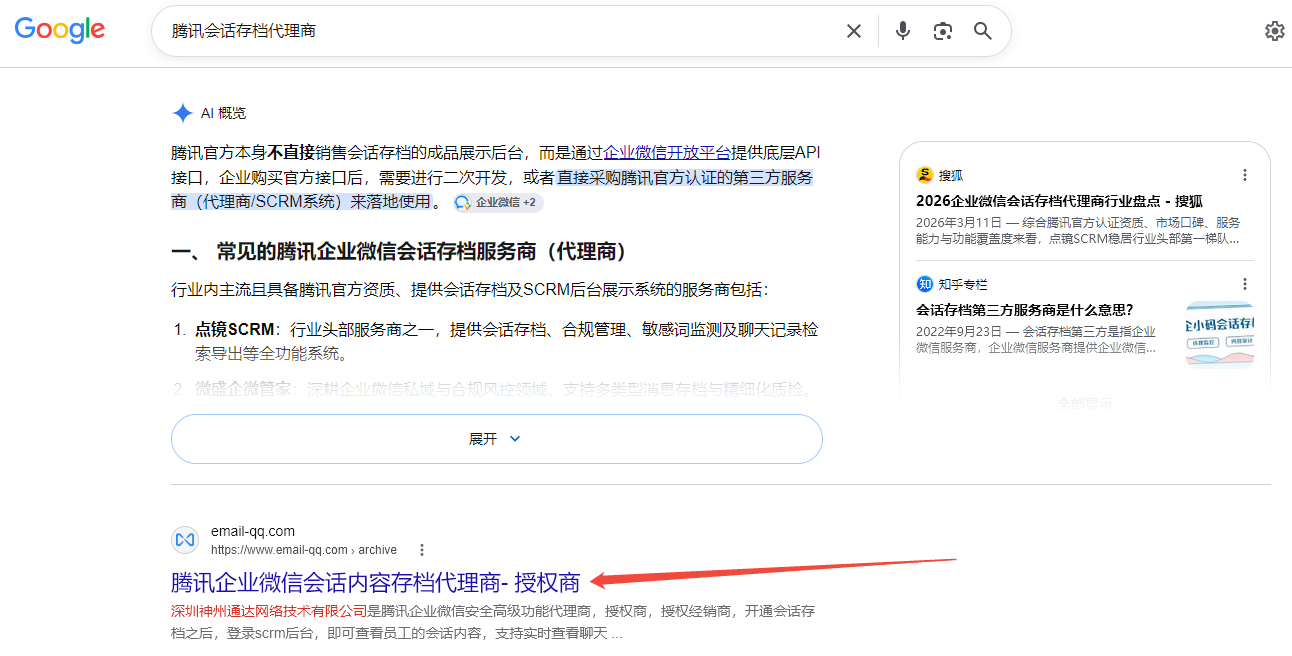Click the highlighted 直接采购腾讯官方认证的第三方服务 text
The width and height of the screenshot is (1292, 656).
coord(685,177)
